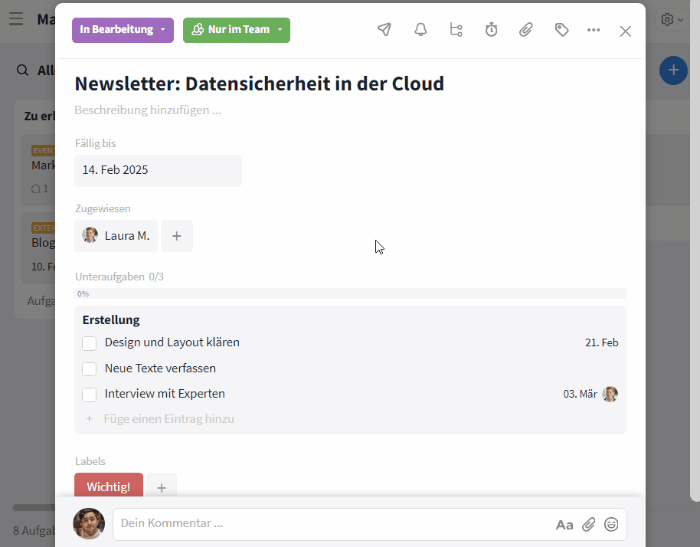This screenshot has height=547, width=700.
Task: Open emoji picker in comment box
Action: point(611,524)
